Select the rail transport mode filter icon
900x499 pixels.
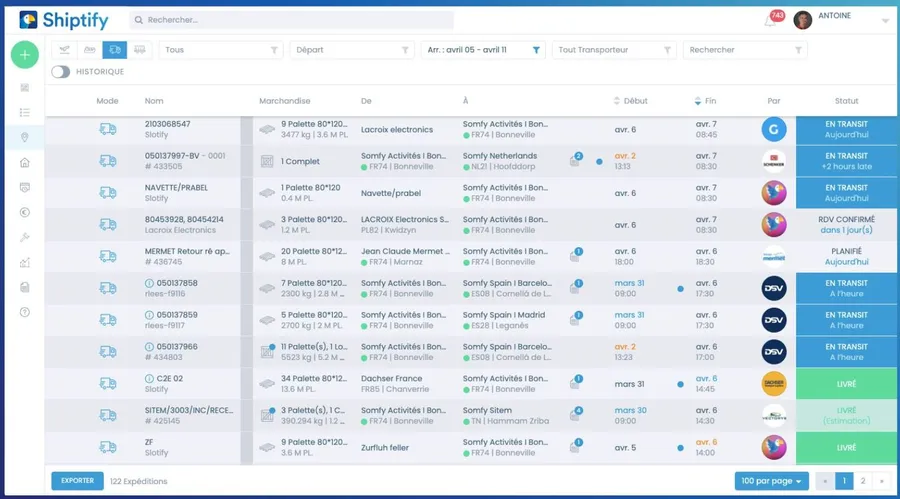pos(139,50)
